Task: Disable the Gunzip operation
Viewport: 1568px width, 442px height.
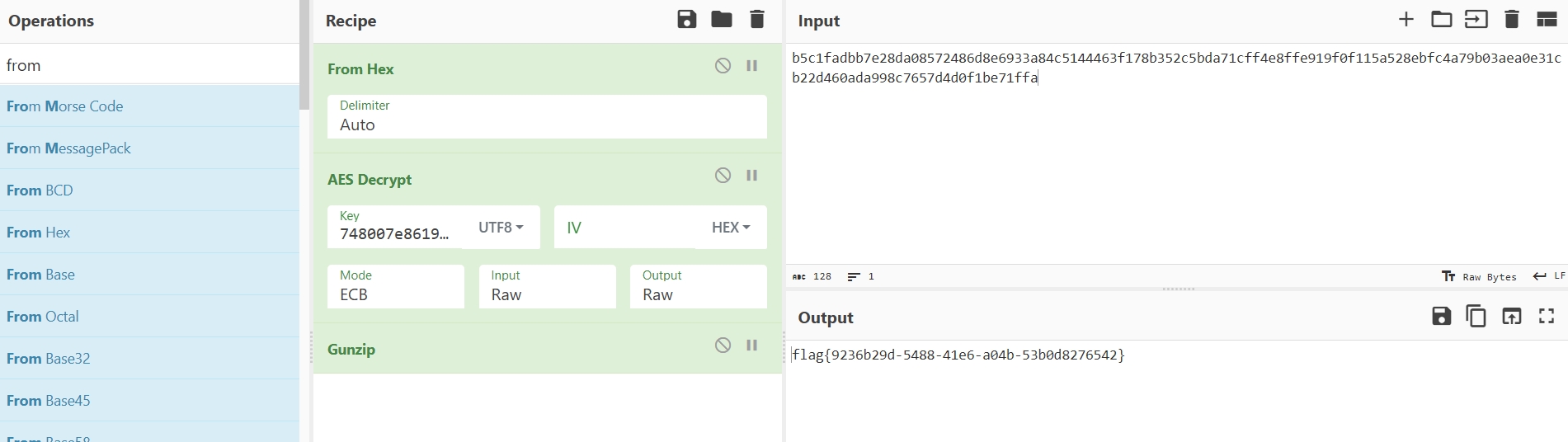Action: pyautogui.click(x=723, y=346)
